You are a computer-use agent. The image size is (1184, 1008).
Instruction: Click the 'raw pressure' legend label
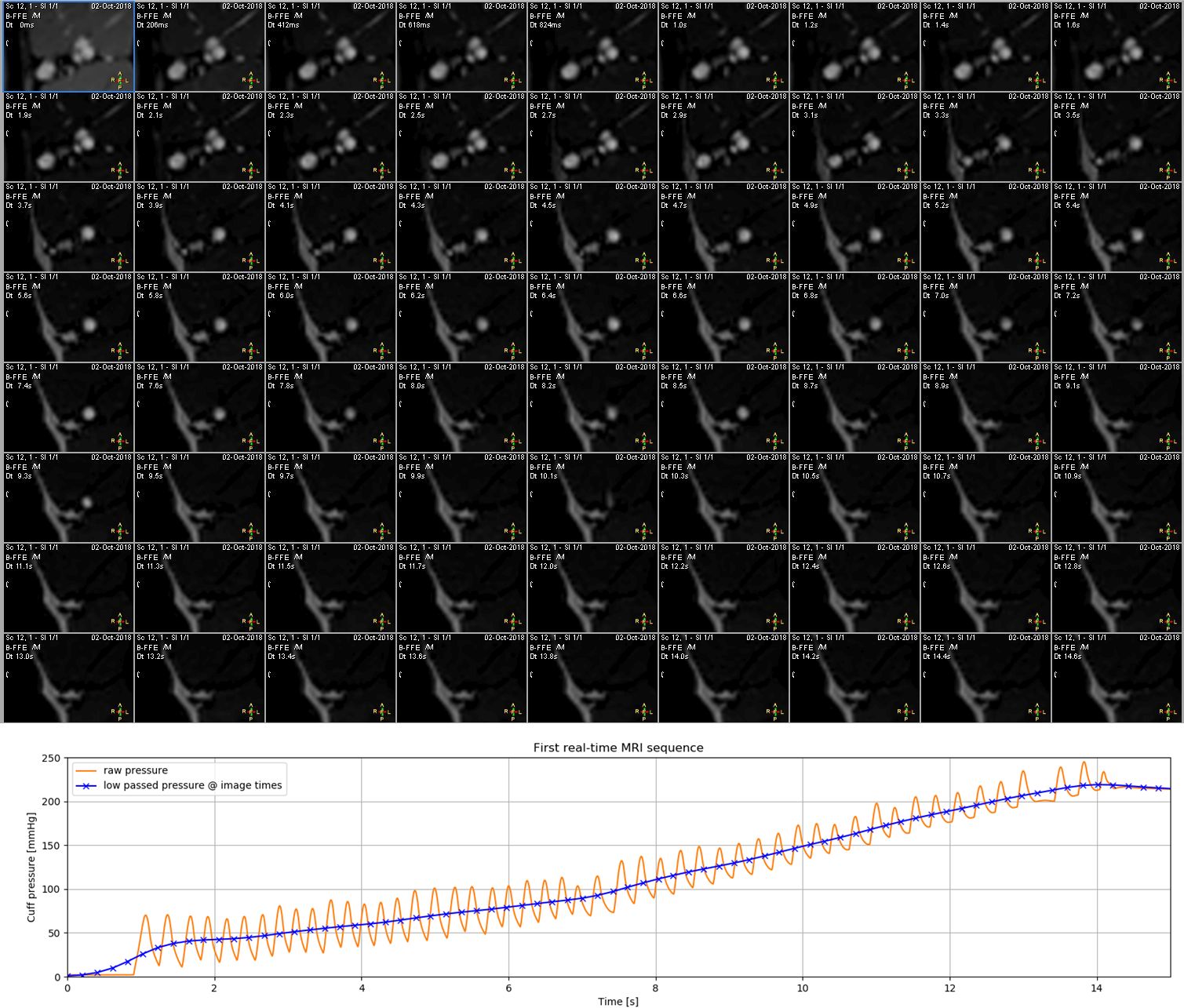point(135,770)
